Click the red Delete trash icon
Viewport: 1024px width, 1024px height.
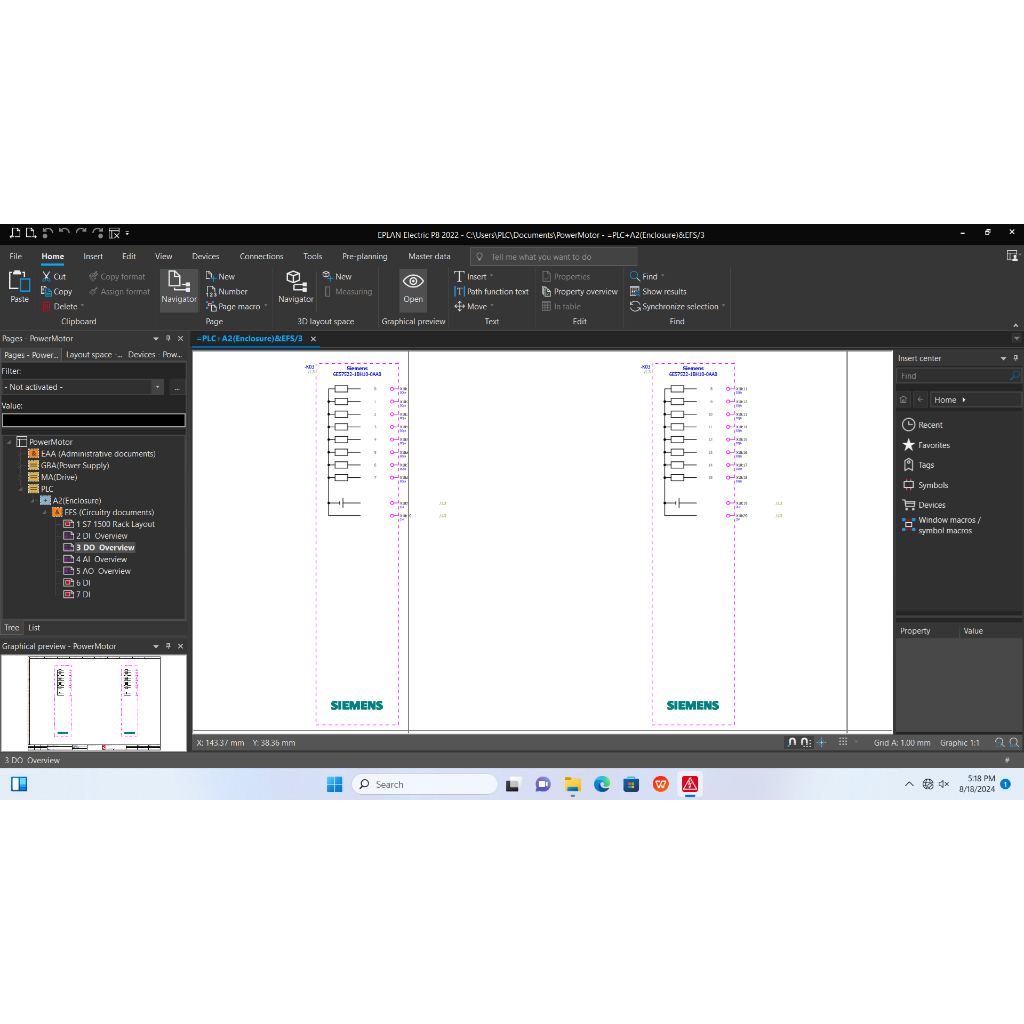coord(46,306)
